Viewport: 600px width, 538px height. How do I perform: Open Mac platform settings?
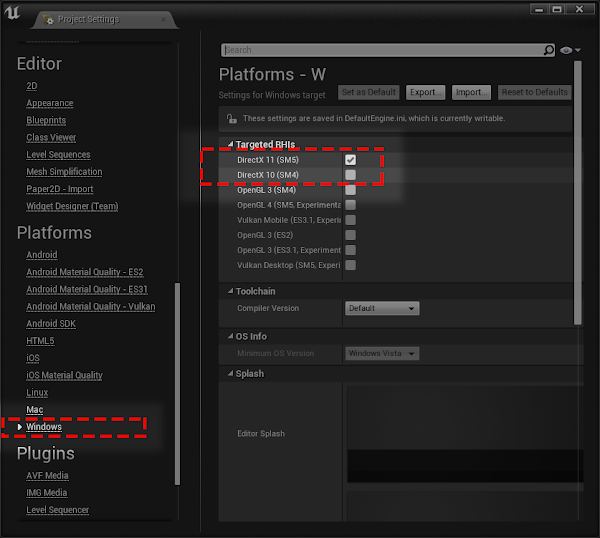click(34, 410)
